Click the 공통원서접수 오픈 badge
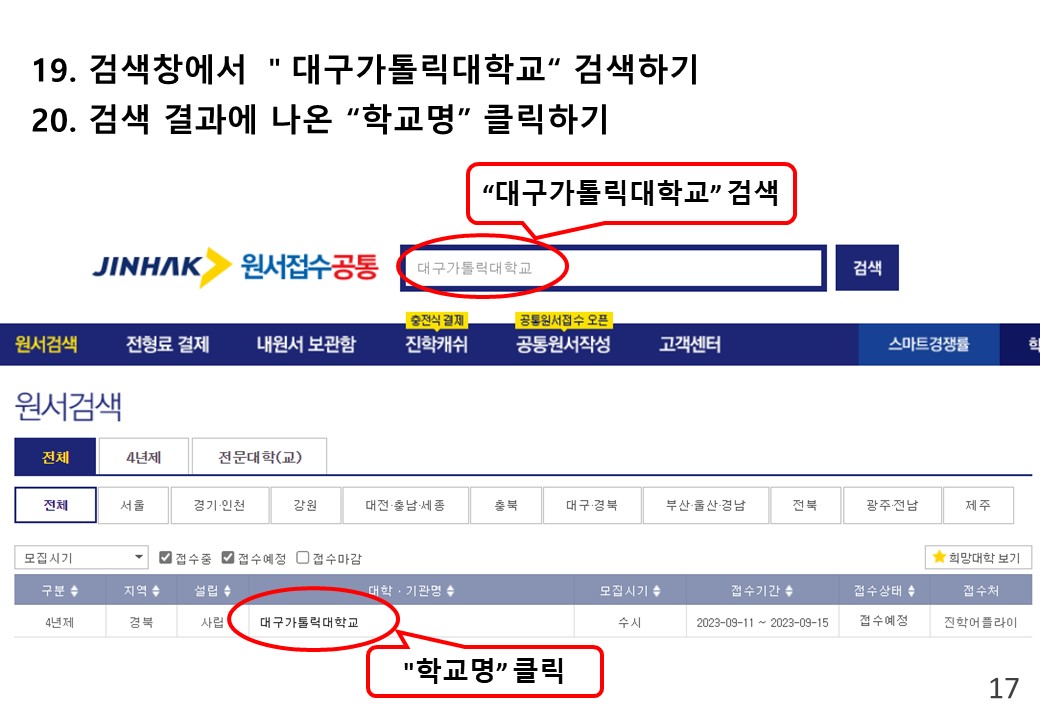This screenshot has width=1040, height=720. (x=564, y=320)
